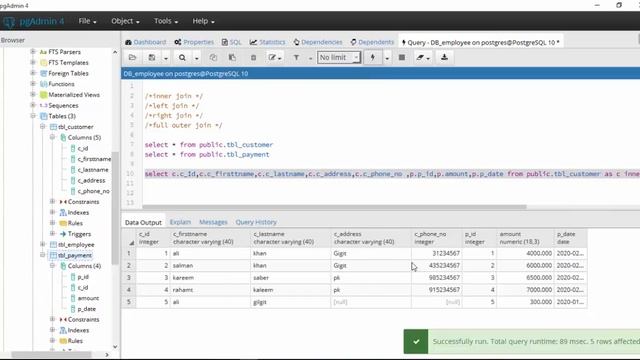Select c_phone_no column in tree
The height and width of the screenshot is (360, 640).
tap(93, 191)
